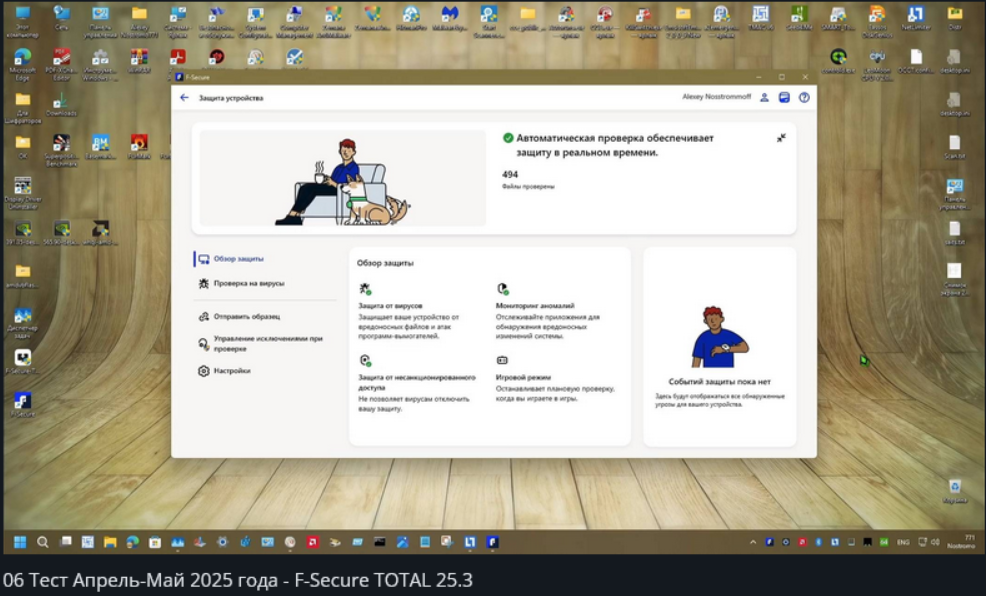The image size is (986, 596).
Task: Select Display Driver Uninstaller desktop icon
Action: pyautogui.click(x=23, y=193)
